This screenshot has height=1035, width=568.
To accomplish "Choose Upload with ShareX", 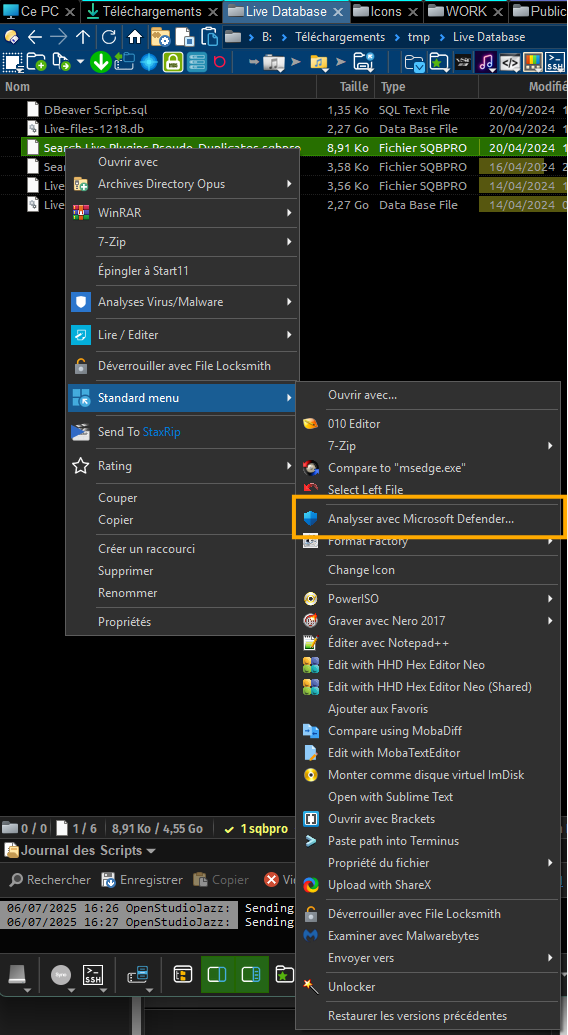I will (430, 885).
